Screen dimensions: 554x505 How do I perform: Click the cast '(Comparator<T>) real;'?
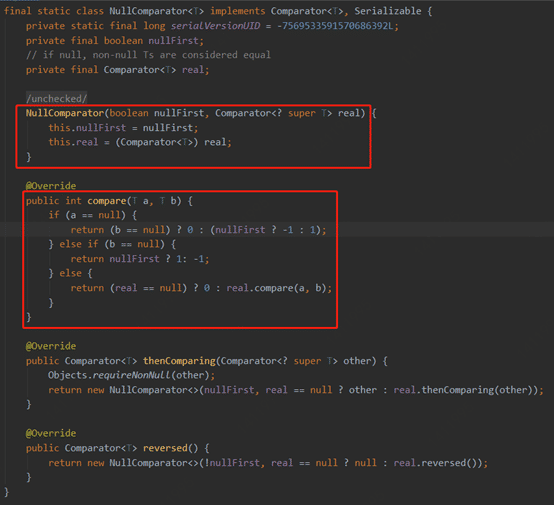[173, 142]
